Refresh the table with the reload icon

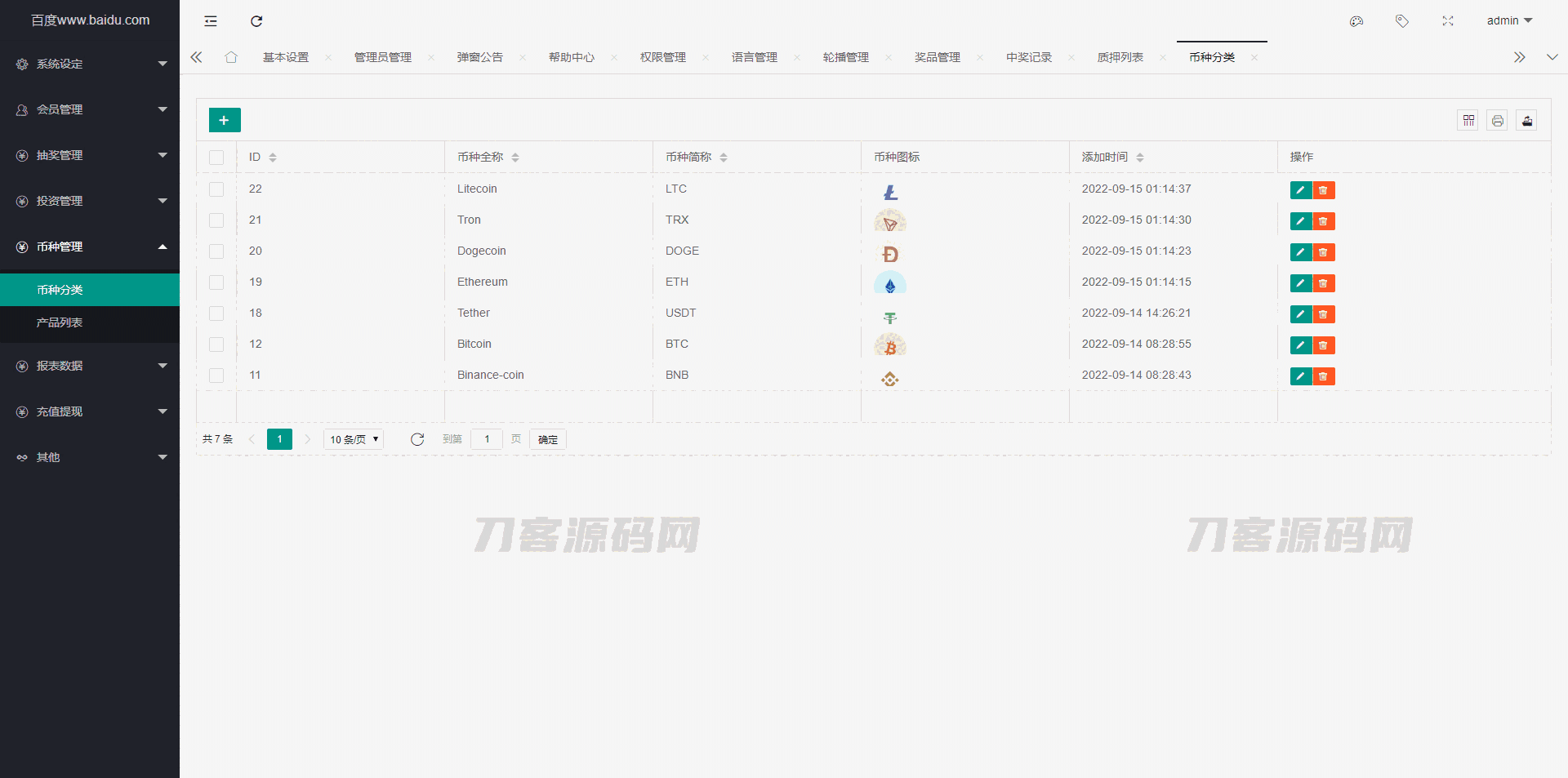[x=417, y=439]
